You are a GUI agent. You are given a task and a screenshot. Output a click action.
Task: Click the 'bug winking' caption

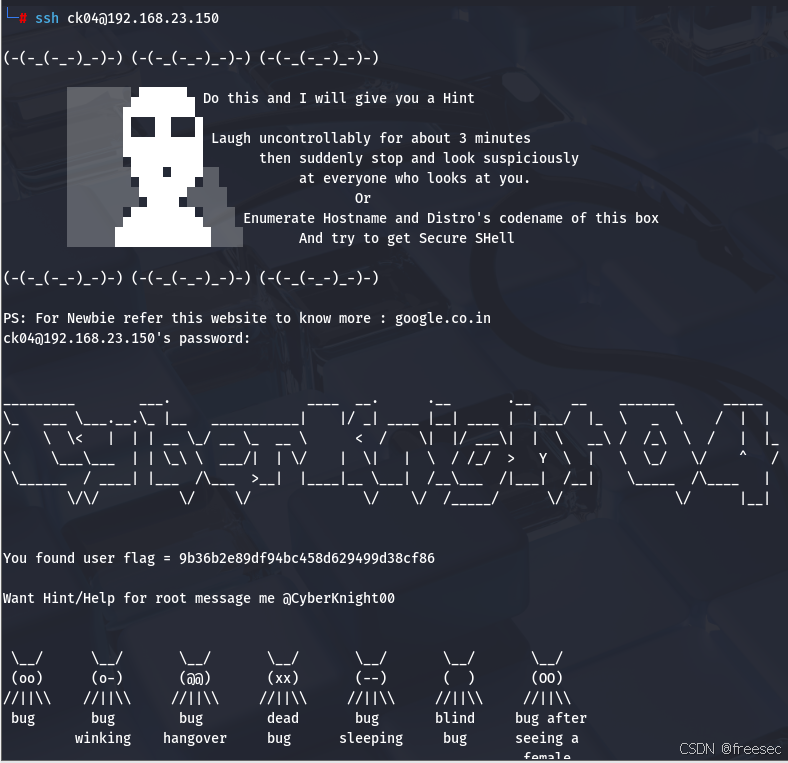[x=103, y=728]
